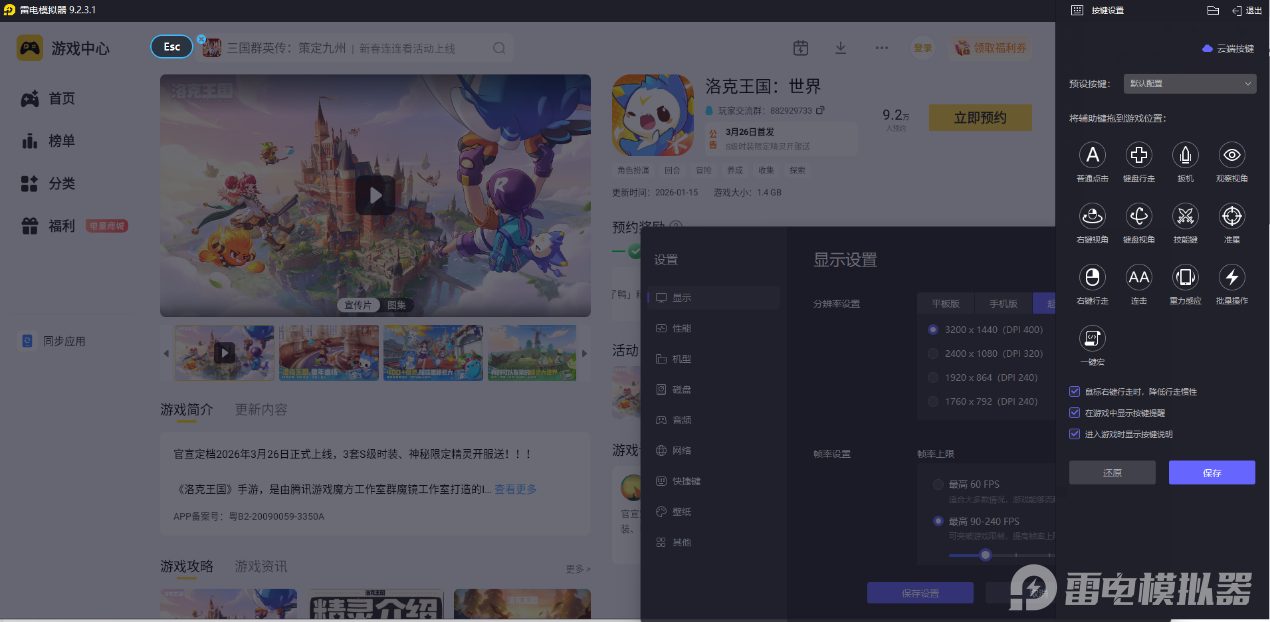
Task: Play the 洛克王国 trailer video
Action: [x=375, y=195]
